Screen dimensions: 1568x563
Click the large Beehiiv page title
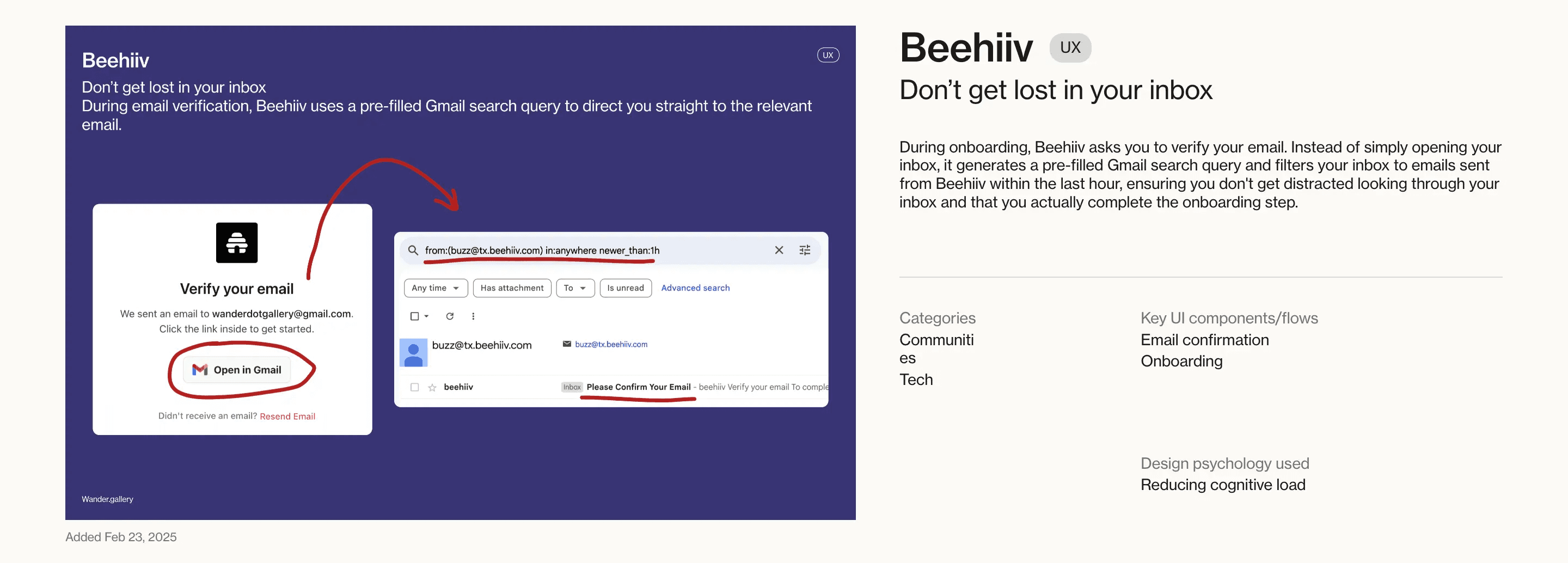pos(965,47)
